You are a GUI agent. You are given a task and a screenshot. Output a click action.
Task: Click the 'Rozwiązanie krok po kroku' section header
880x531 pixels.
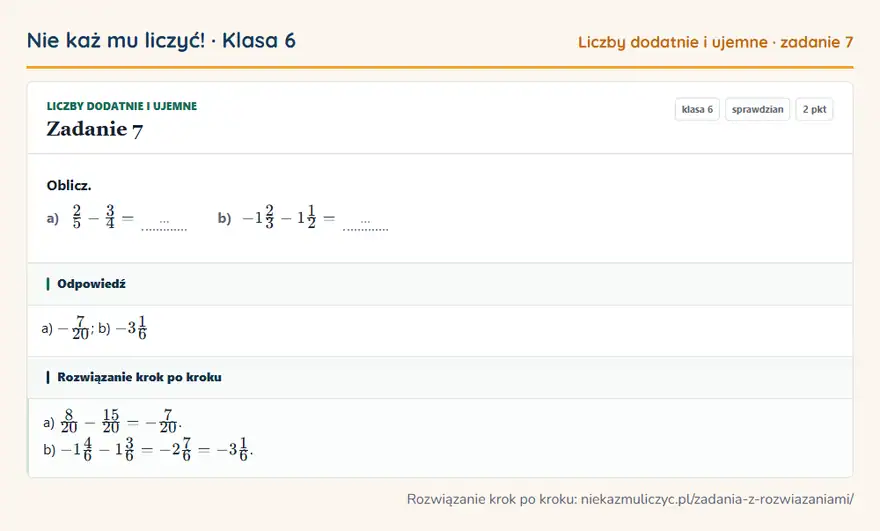click(x=440, y=377)
